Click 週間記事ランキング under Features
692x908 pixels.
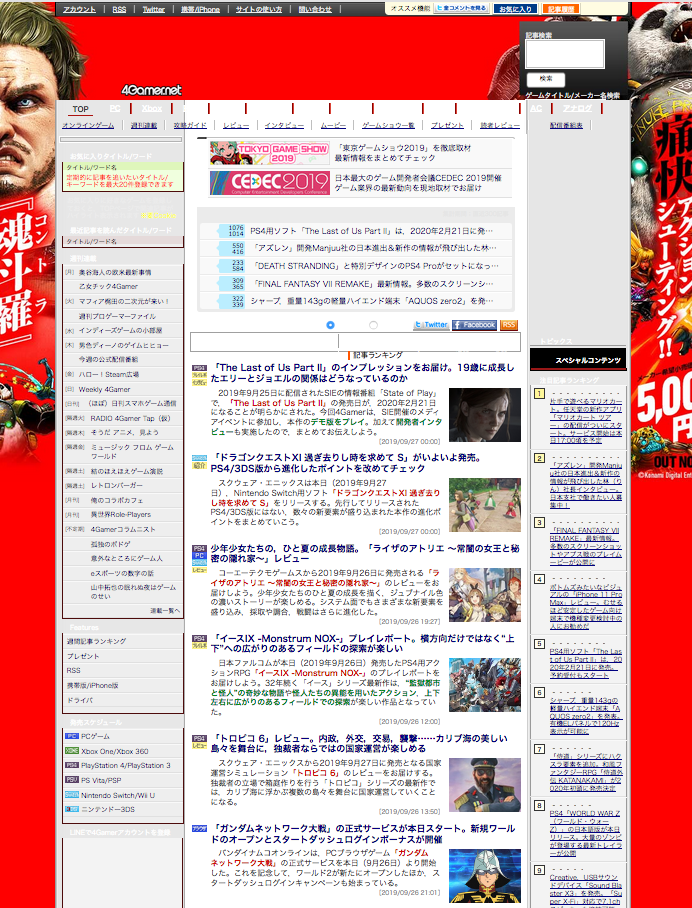(x=96, y=642)
